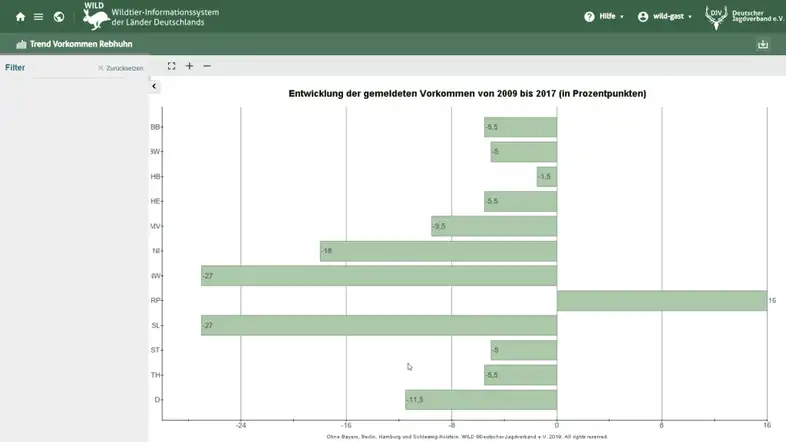Click the WILD hare logo
The height and width of the screenshot is (442, 786).
[x=96, y=16]
